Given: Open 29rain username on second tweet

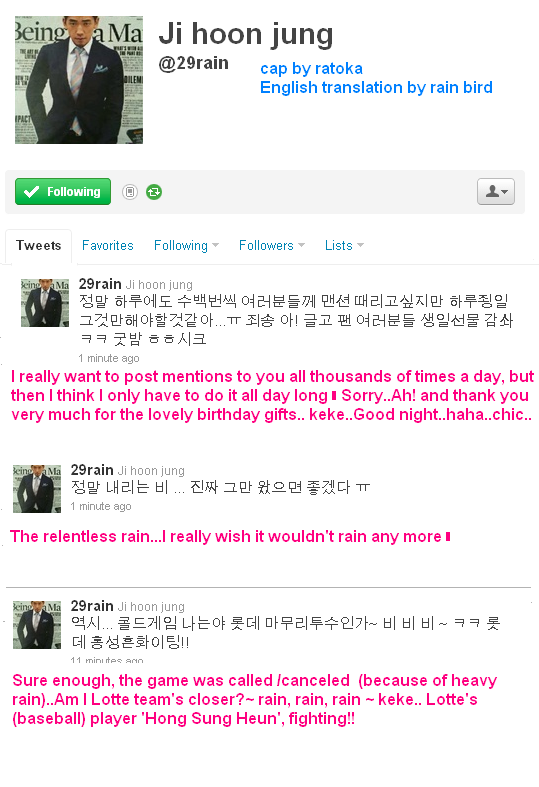Looking at the screenshot, I should [92, 470].
